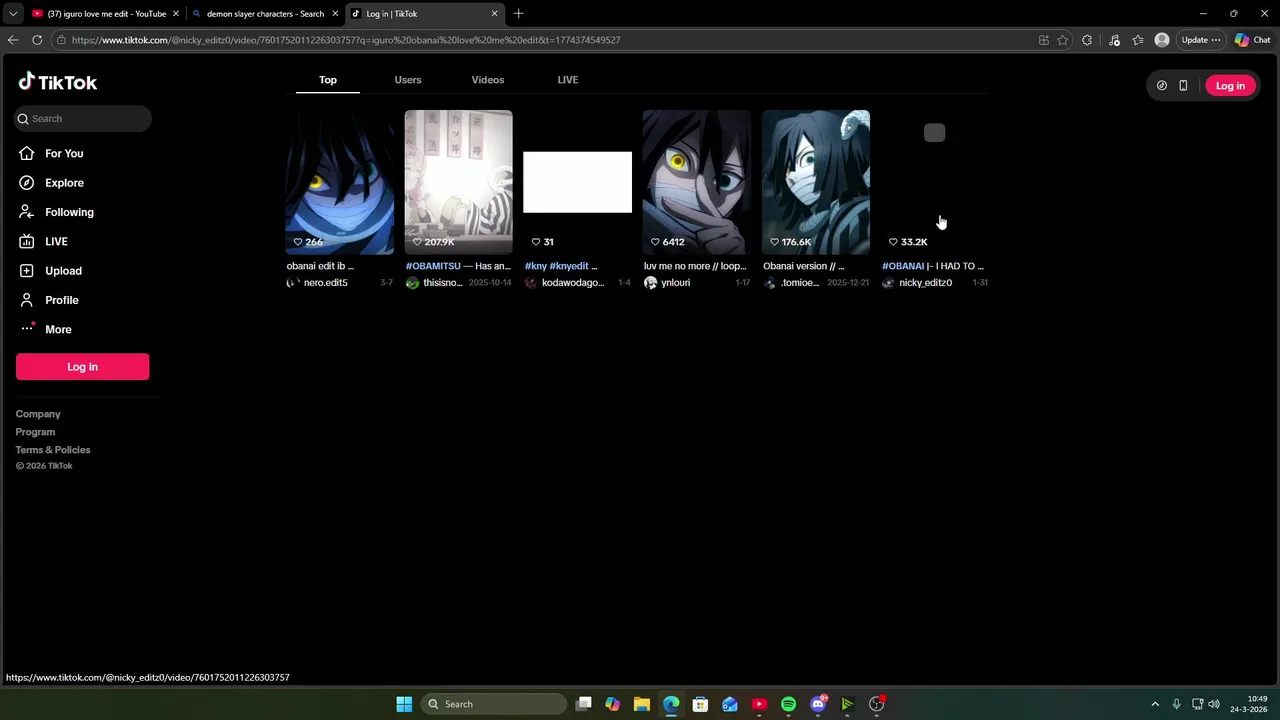Reload the page
Image resolution: width=1280 pixels, height=720 pixels.
[37, 40]
